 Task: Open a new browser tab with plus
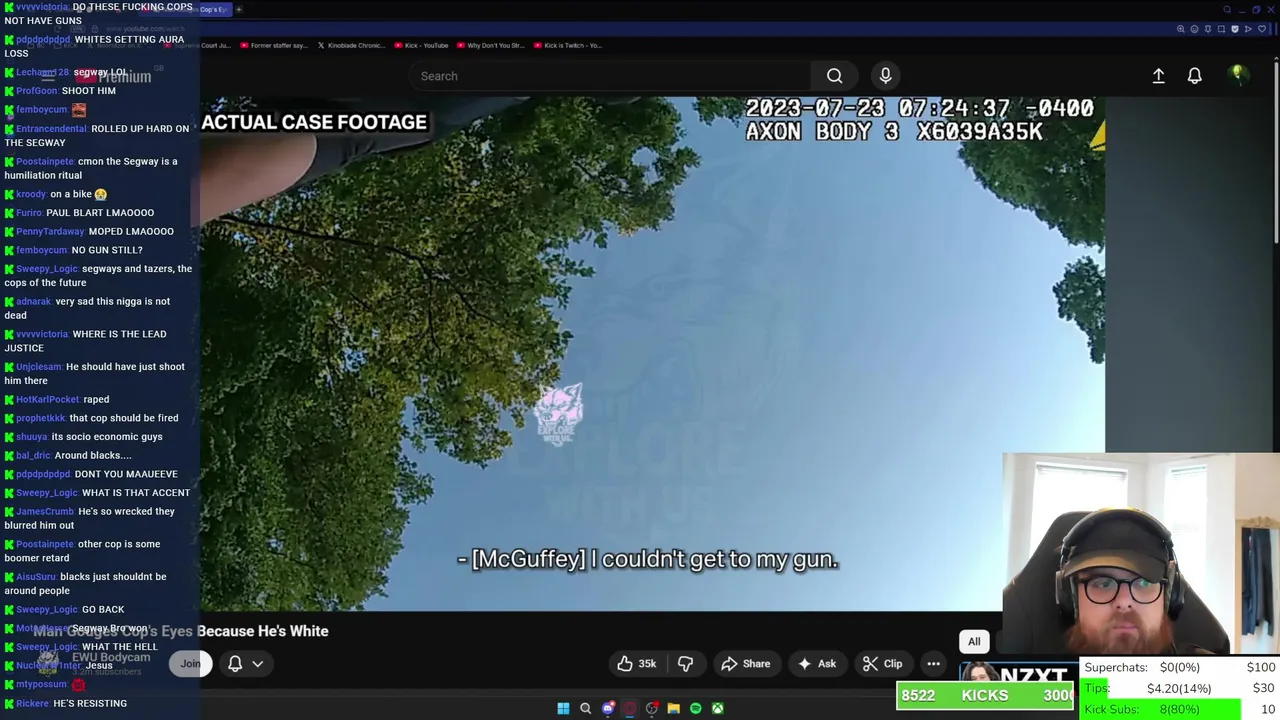coord(238,9)
